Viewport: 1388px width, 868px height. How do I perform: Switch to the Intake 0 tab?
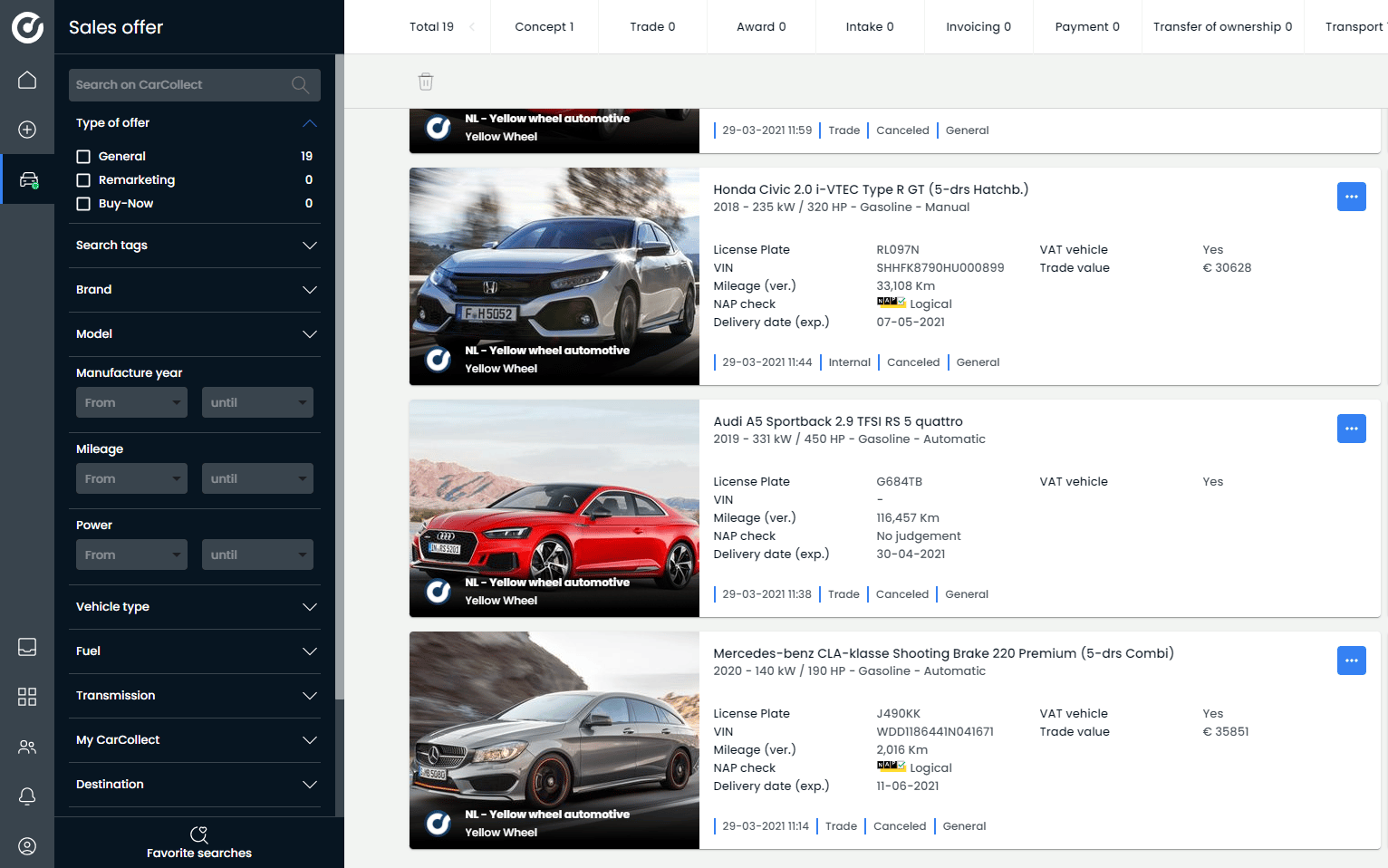click(x=870, y=27)
